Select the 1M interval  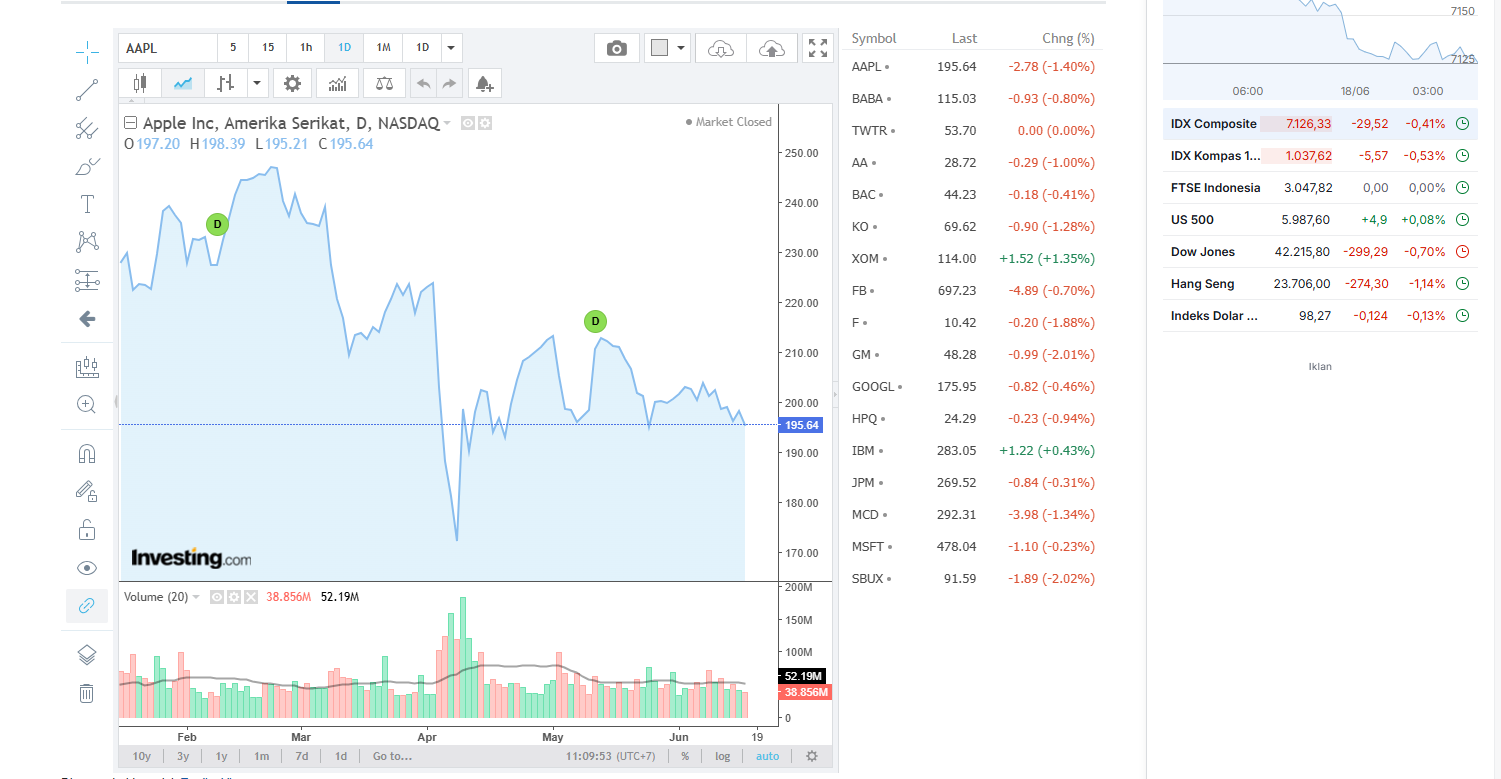coord(383,48)
